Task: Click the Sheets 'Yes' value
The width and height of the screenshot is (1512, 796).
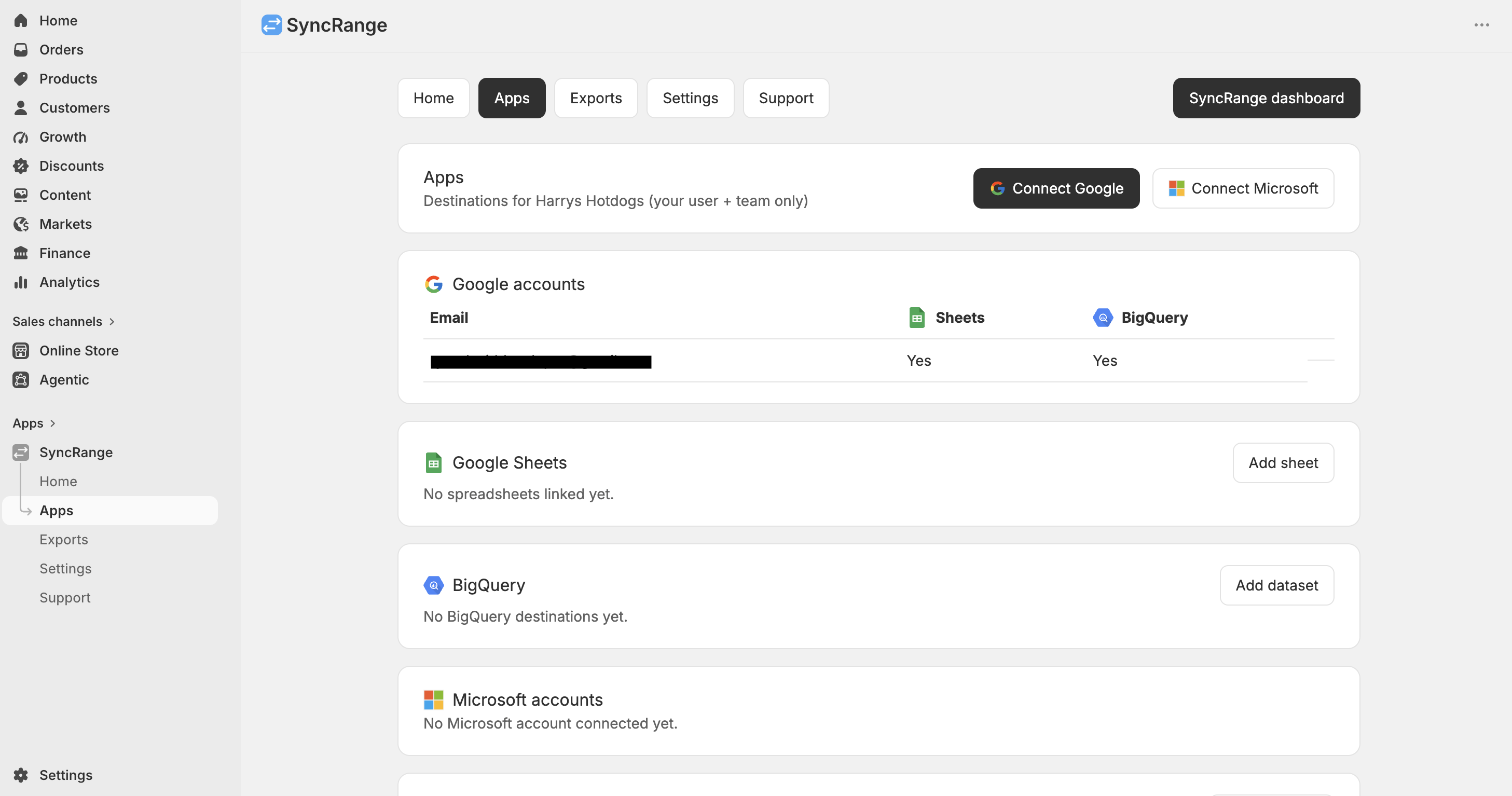Action: (x=918, y=361)
